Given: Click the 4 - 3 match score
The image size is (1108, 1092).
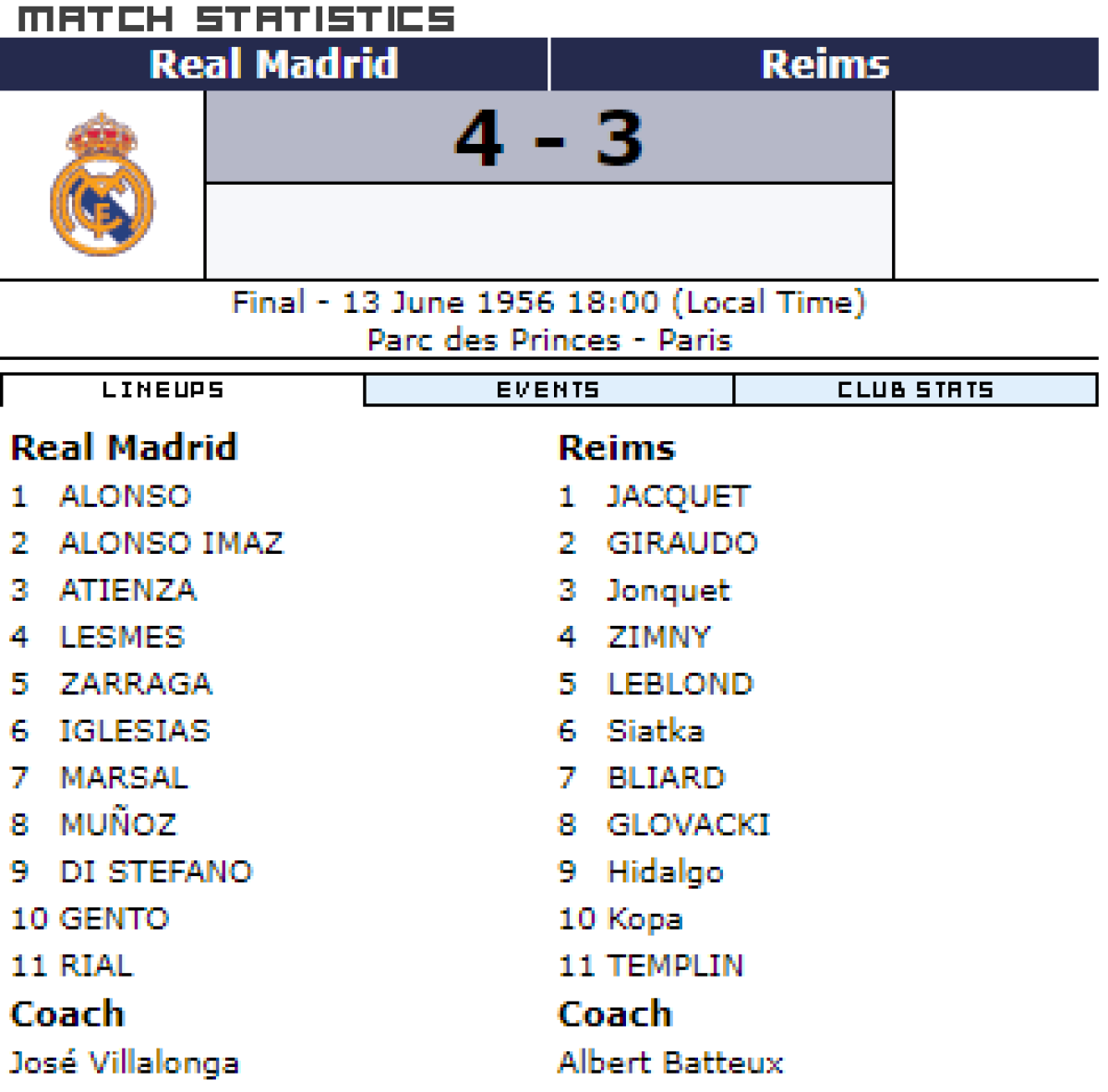Looking at the screenshot, I should [548, 138].
